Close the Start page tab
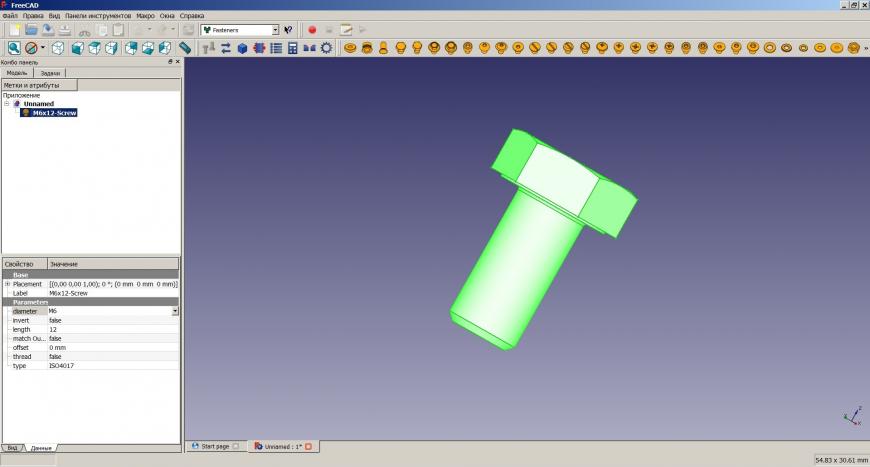 click(x=236, y=446)
